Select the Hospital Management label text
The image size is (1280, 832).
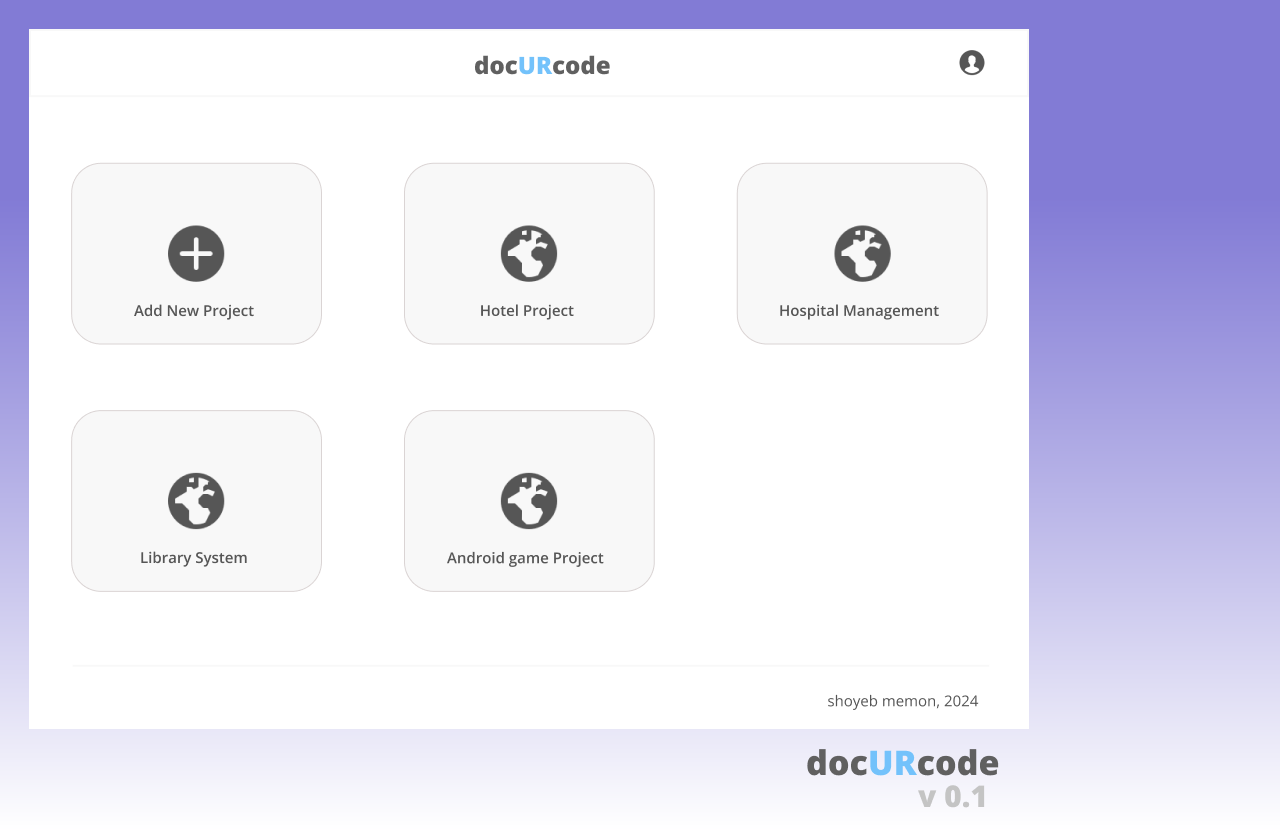tap(859, 310)
